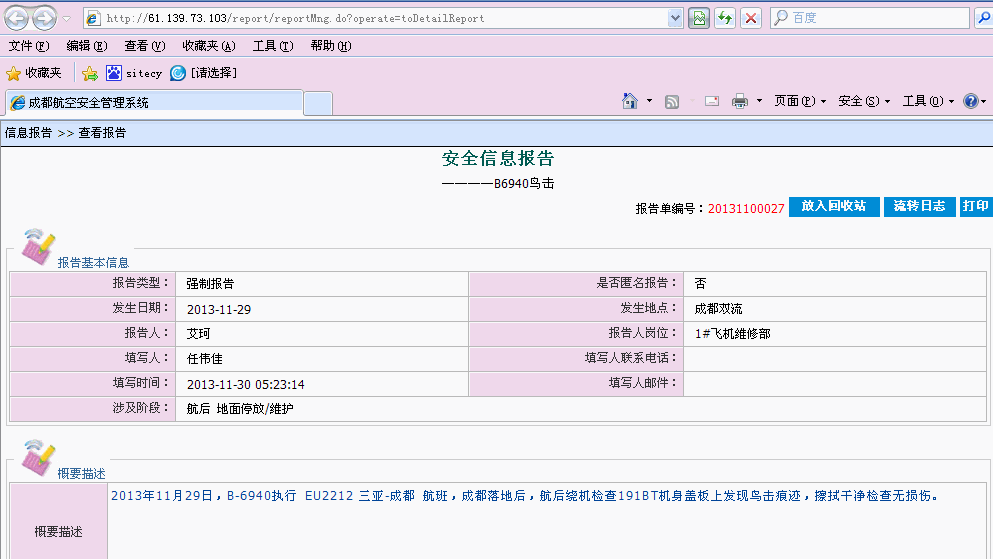The height and width of the screenshot is (559, 993).
Task: Click the 查看报告 breadcrumb
Action: [102, 133]
